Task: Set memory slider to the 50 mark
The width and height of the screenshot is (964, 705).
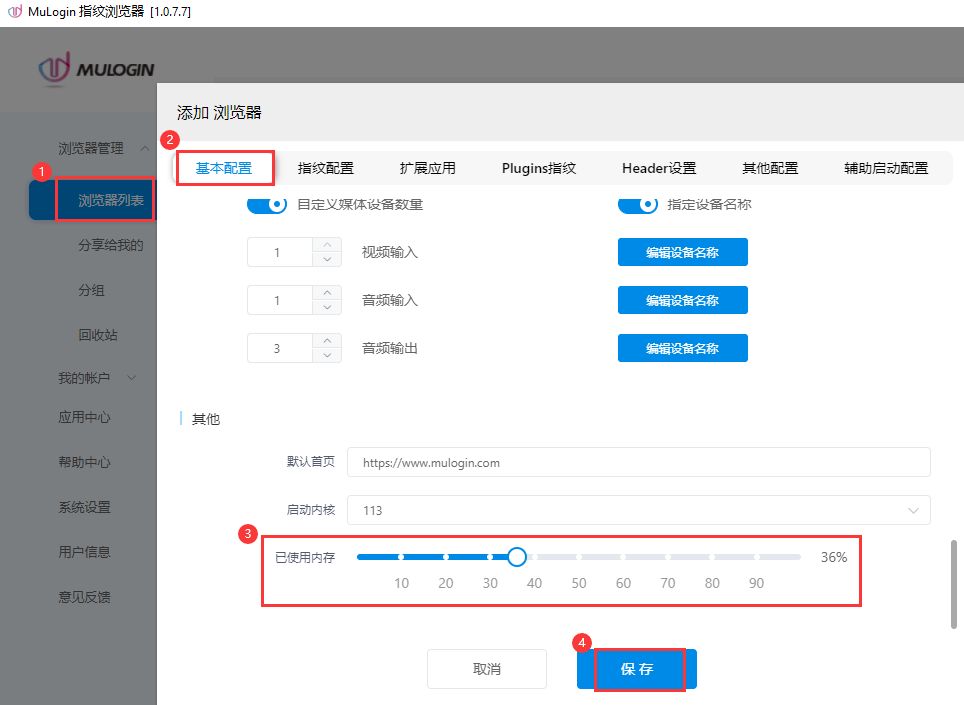Action: (579, 557)
